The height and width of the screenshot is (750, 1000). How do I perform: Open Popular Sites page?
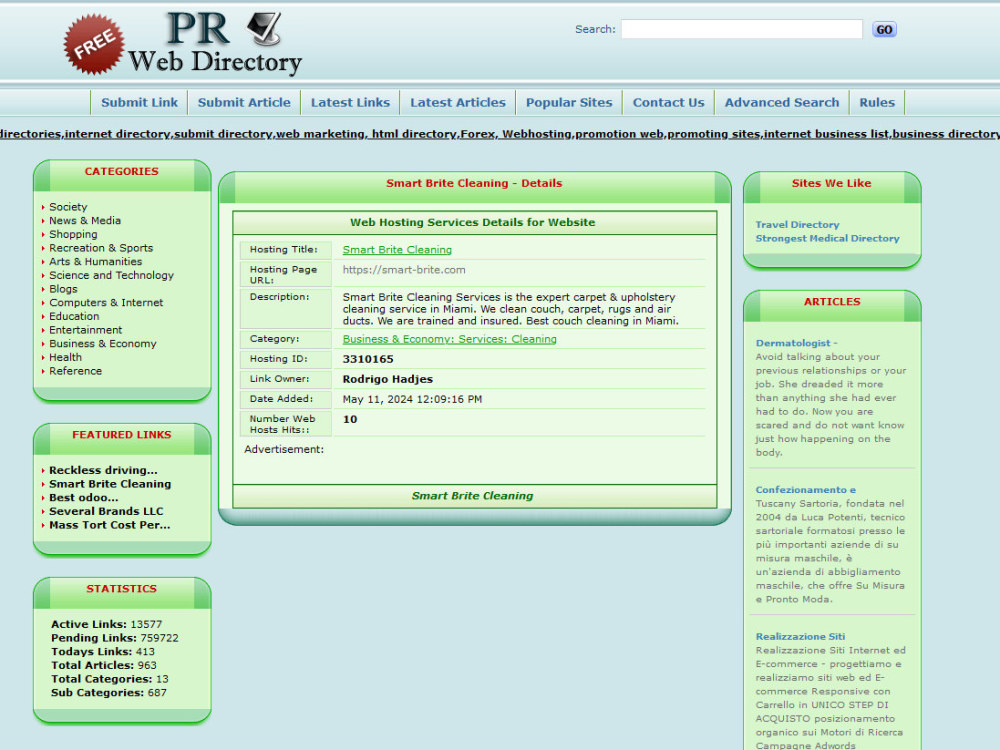tap(569, 103)
